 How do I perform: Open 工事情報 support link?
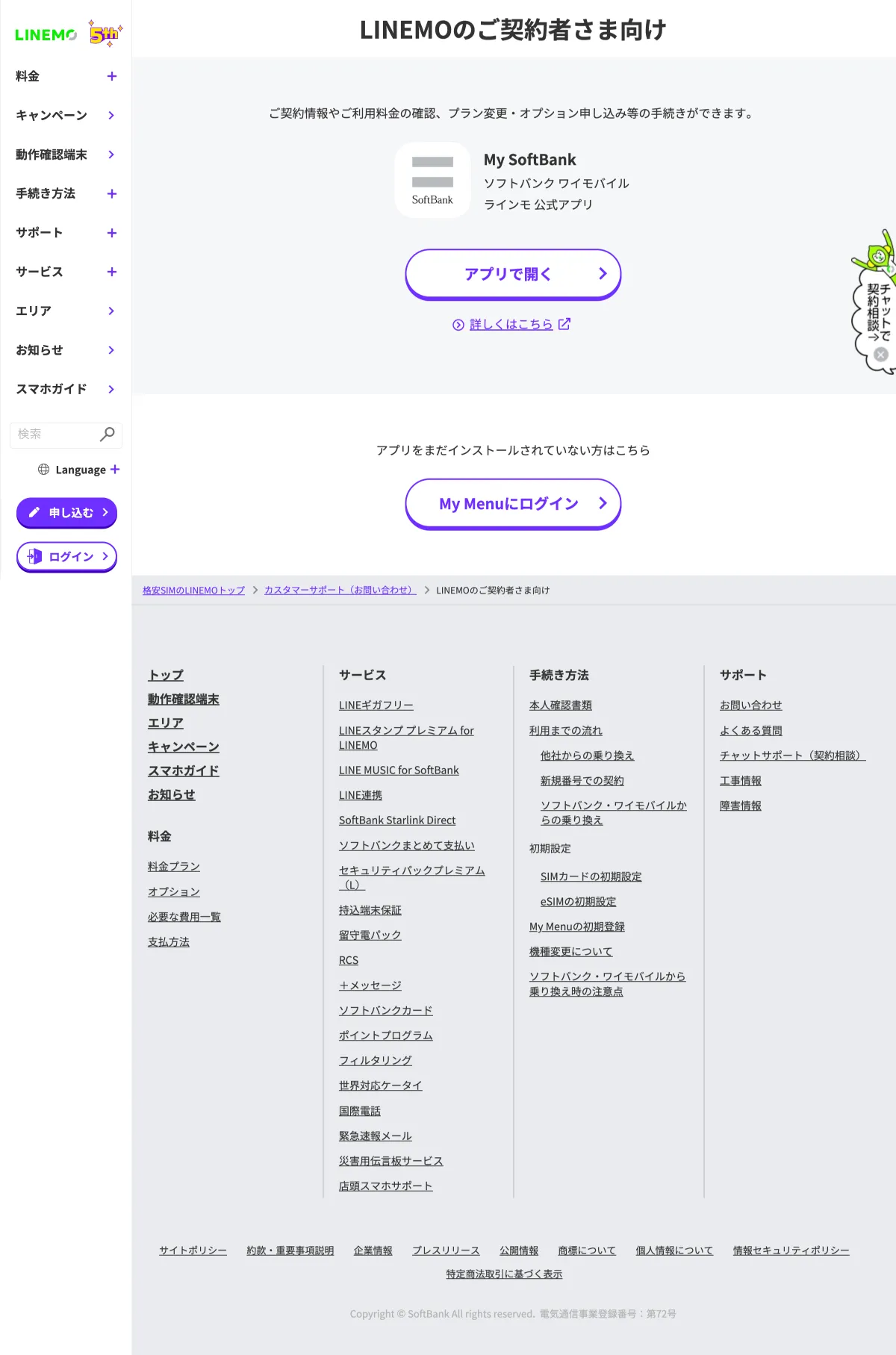coord(741,781)
